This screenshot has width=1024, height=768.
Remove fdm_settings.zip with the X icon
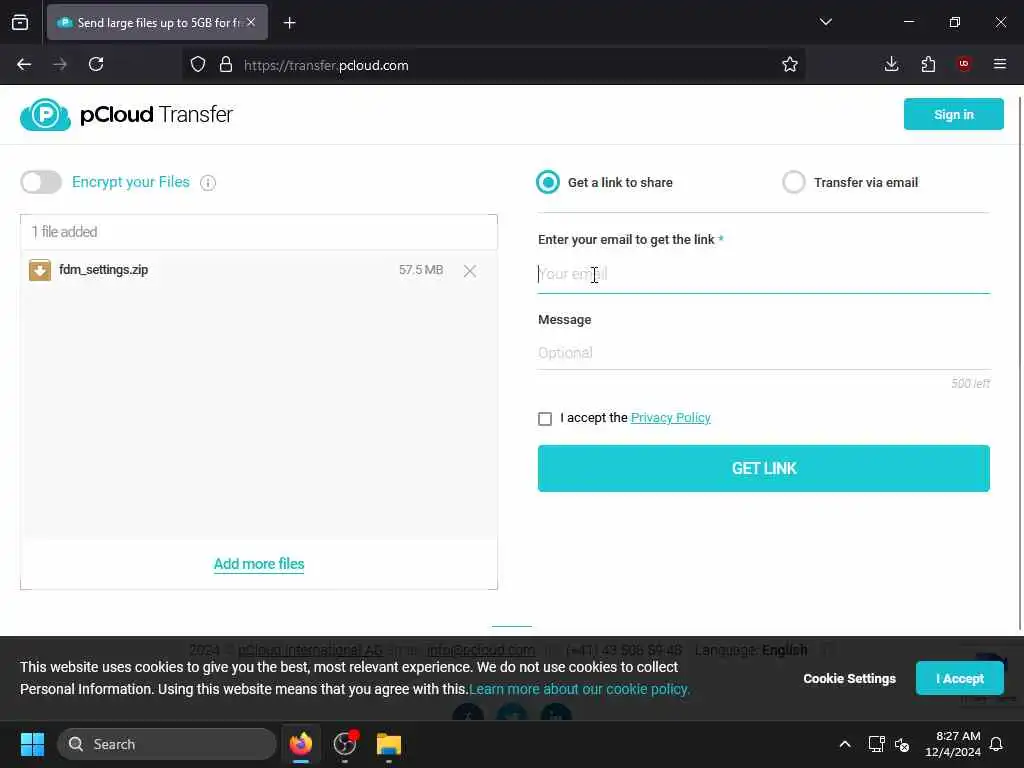point(470,271)
